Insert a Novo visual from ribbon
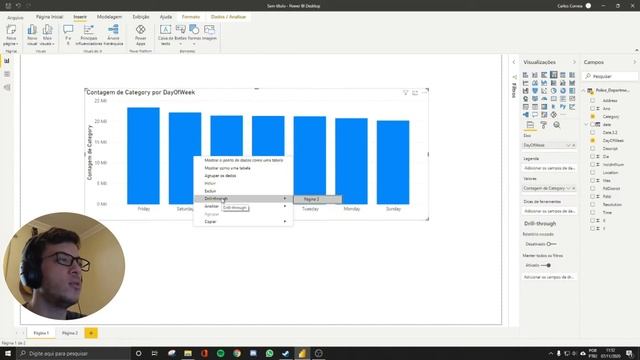 pos(32,35)
